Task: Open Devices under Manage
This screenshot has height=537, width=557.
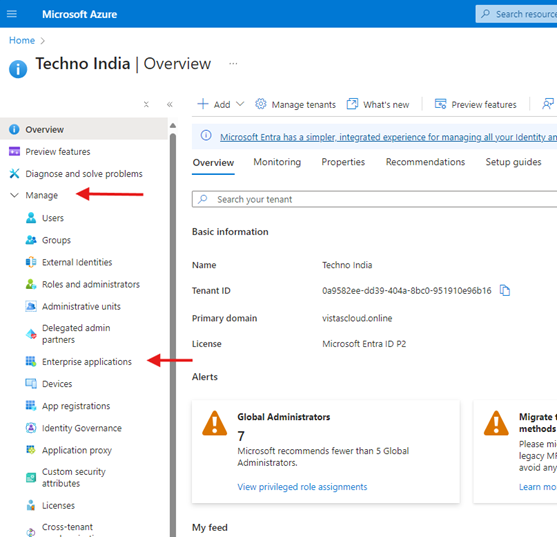Action: click(x=57, y=384)
